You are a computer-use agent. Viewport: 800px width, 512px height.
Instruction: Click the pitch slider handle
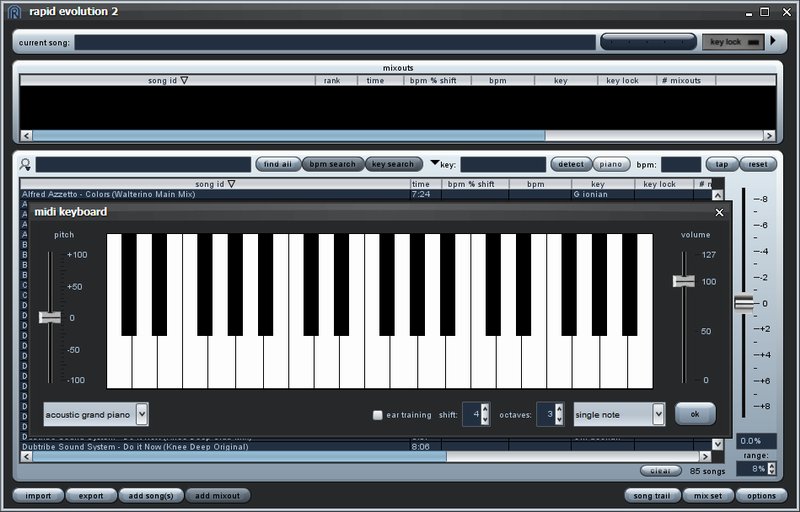click(49, 317)
